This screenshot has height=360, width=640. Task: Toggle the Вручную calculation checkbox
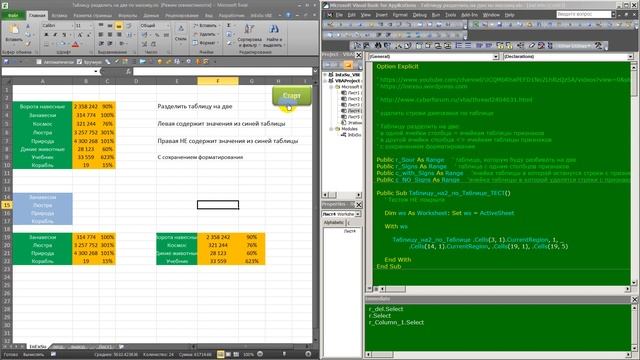coord(80,62)
